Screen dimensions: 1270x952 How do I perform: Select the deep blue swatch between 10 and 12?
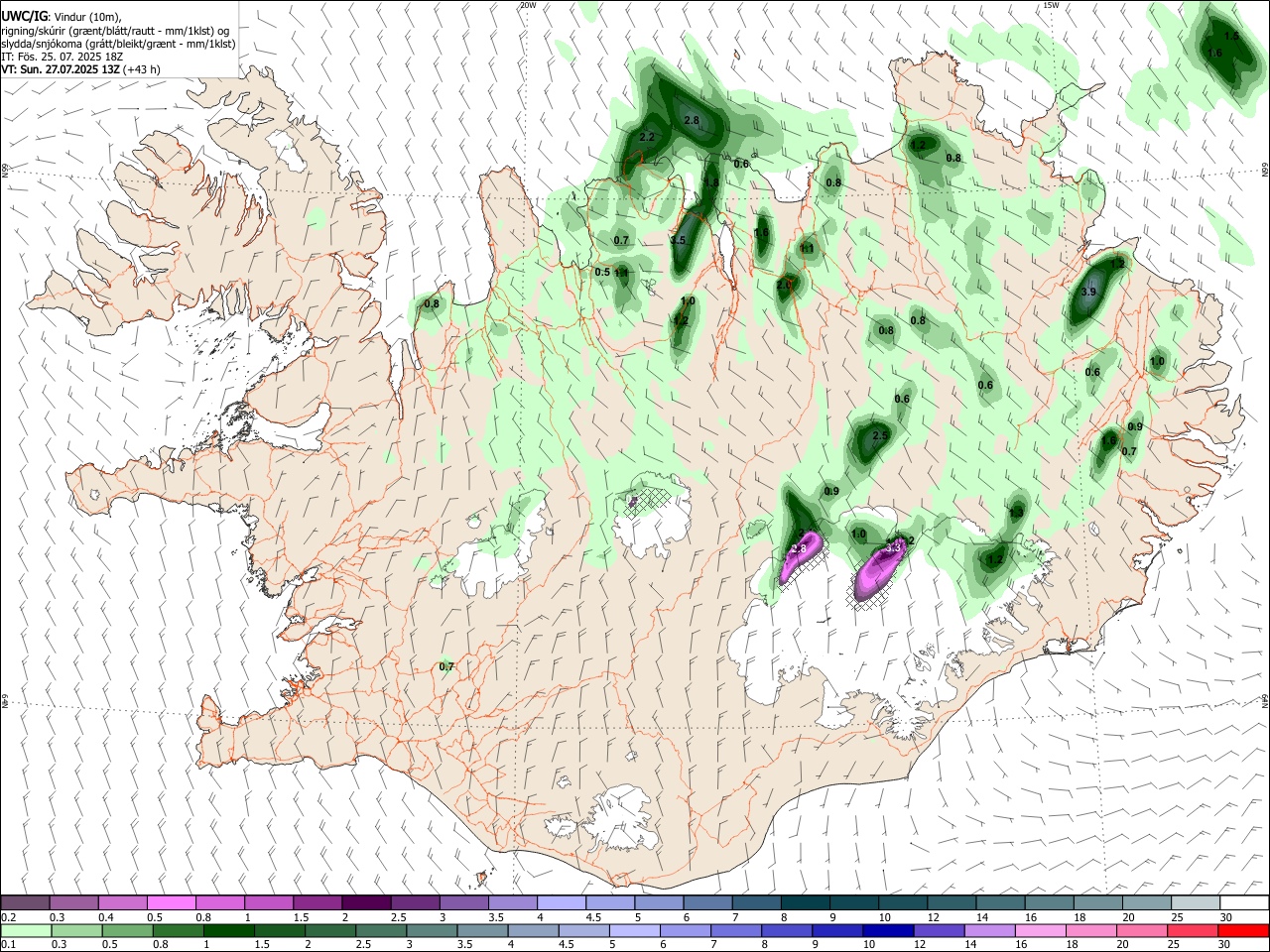point(887,931)
